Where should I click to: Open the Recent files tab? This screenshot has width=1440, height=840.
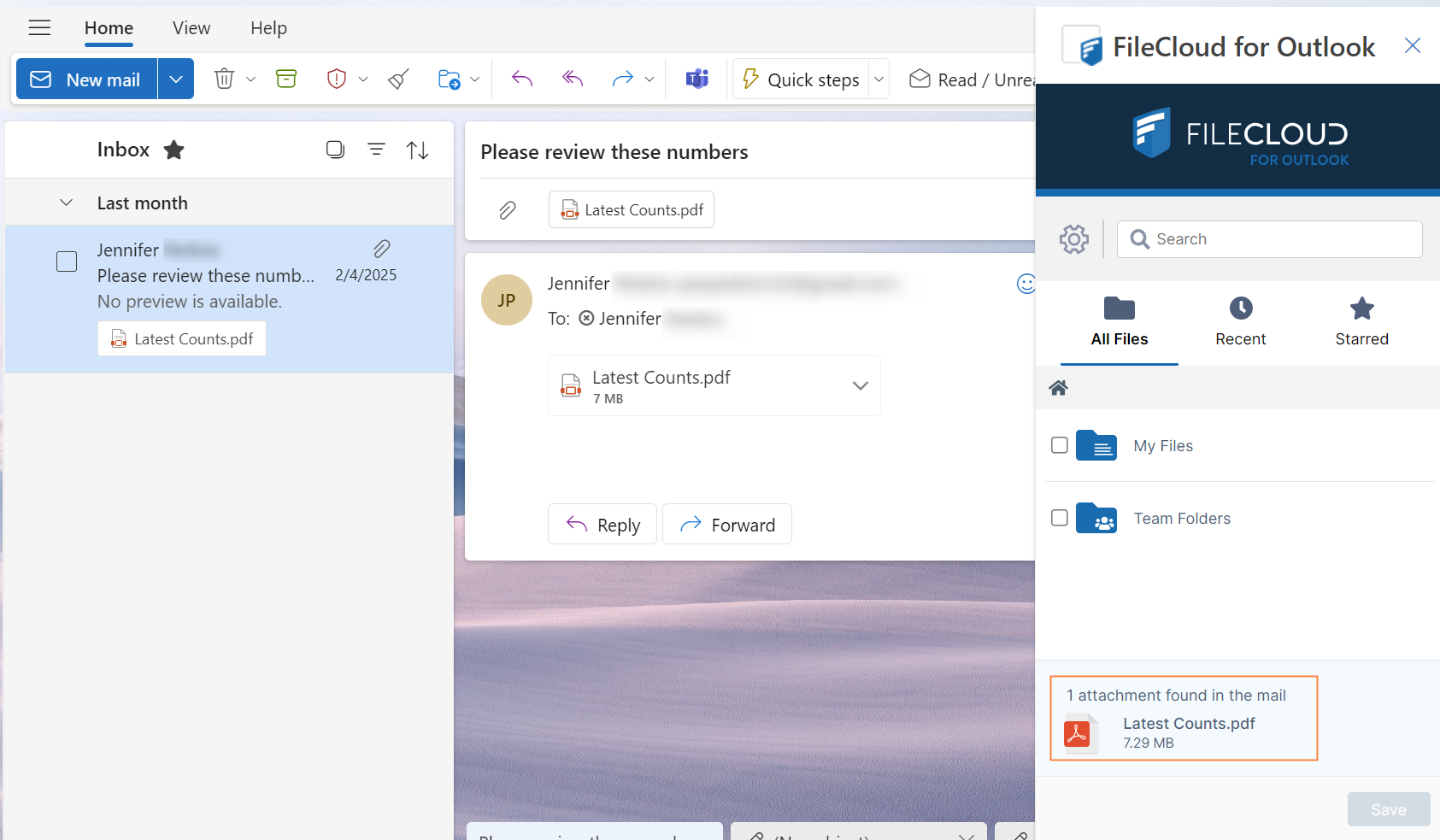1240,321
